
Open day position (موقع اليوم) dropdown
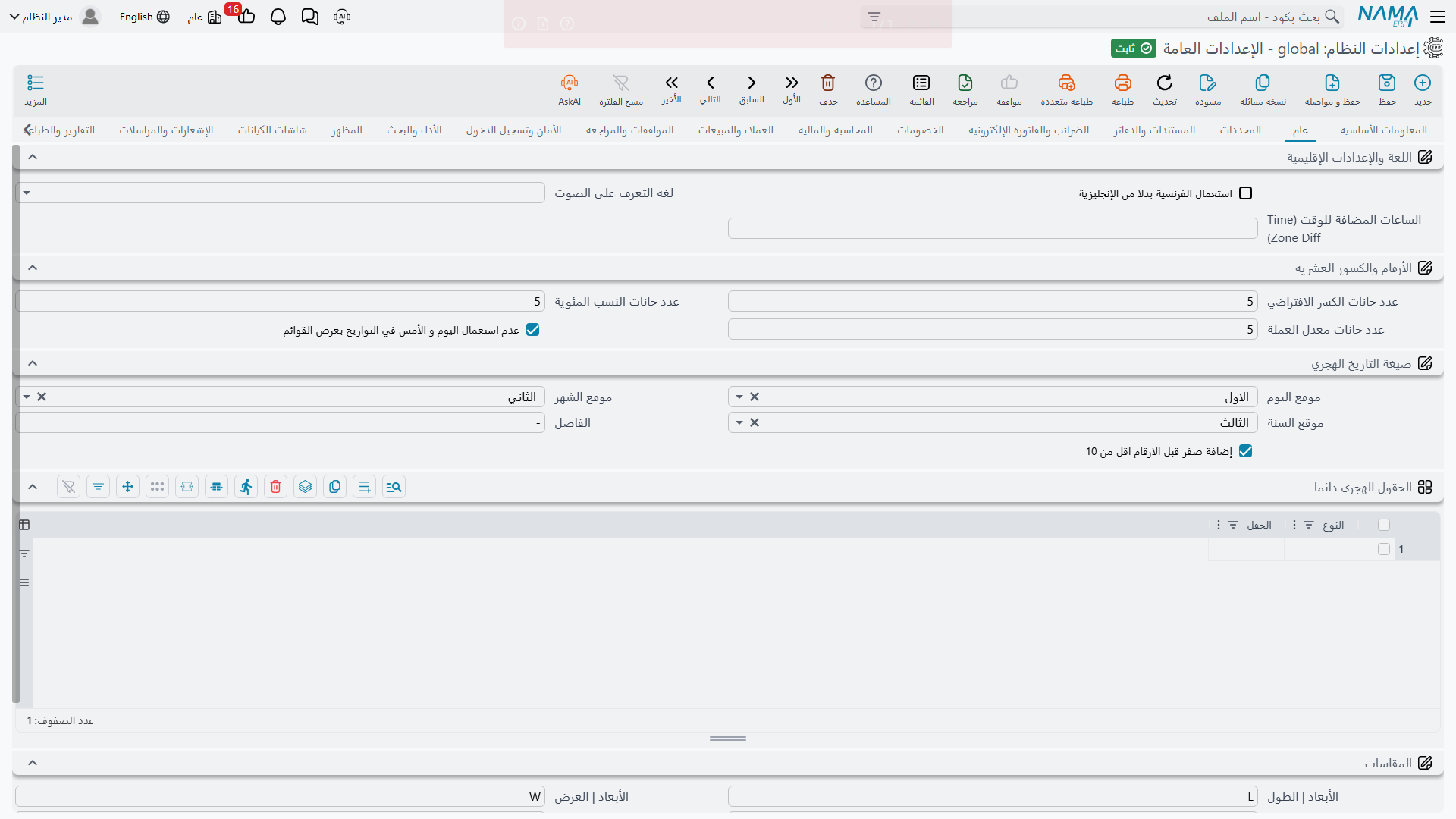pos(739,397)
